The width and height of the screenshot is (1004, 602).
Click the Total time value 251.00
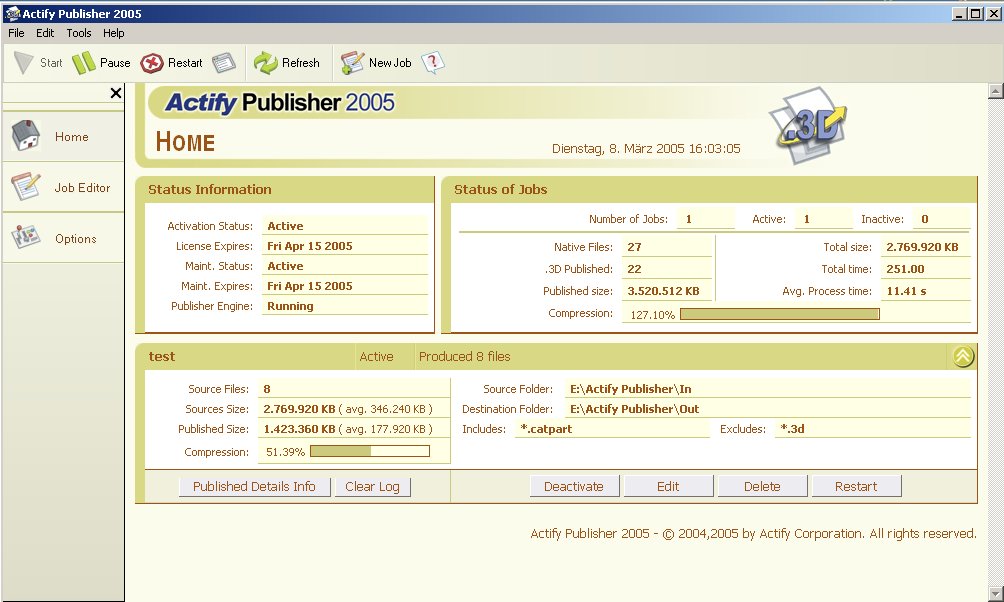[x=905, y=269]
